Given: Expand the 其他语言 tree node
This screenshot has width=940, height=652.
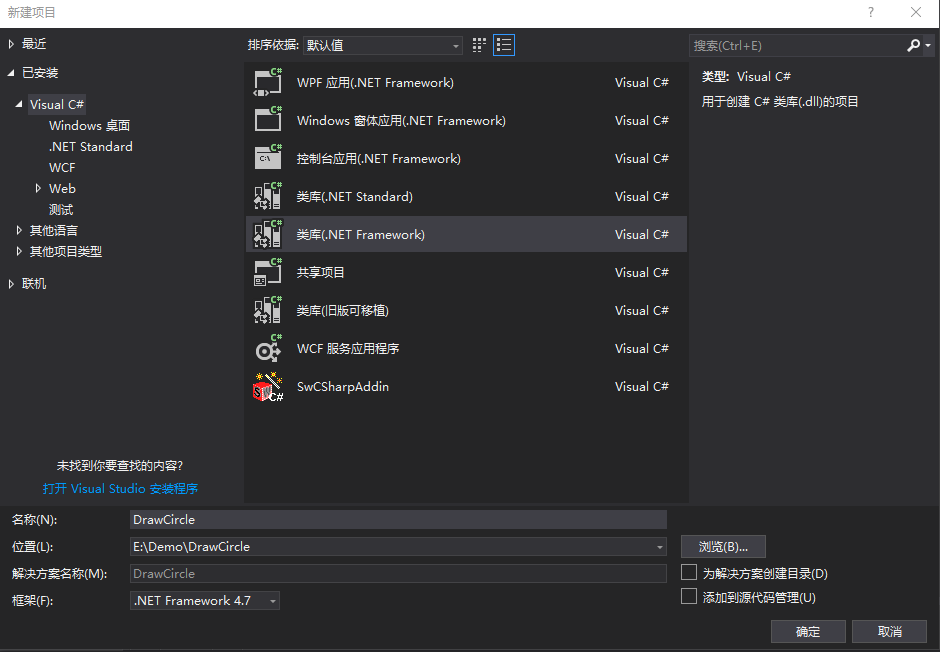Looking at the screenshot, I should click(19, 230).
